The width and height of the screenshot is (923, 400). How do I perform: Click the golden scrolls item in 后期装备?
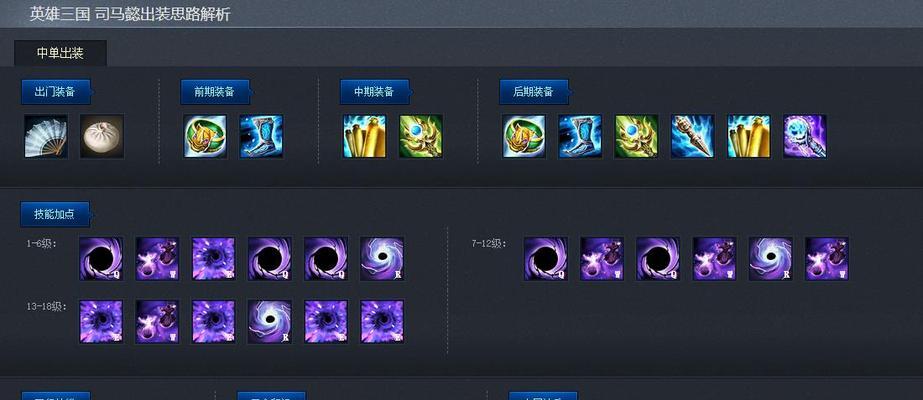pos(749,136)
